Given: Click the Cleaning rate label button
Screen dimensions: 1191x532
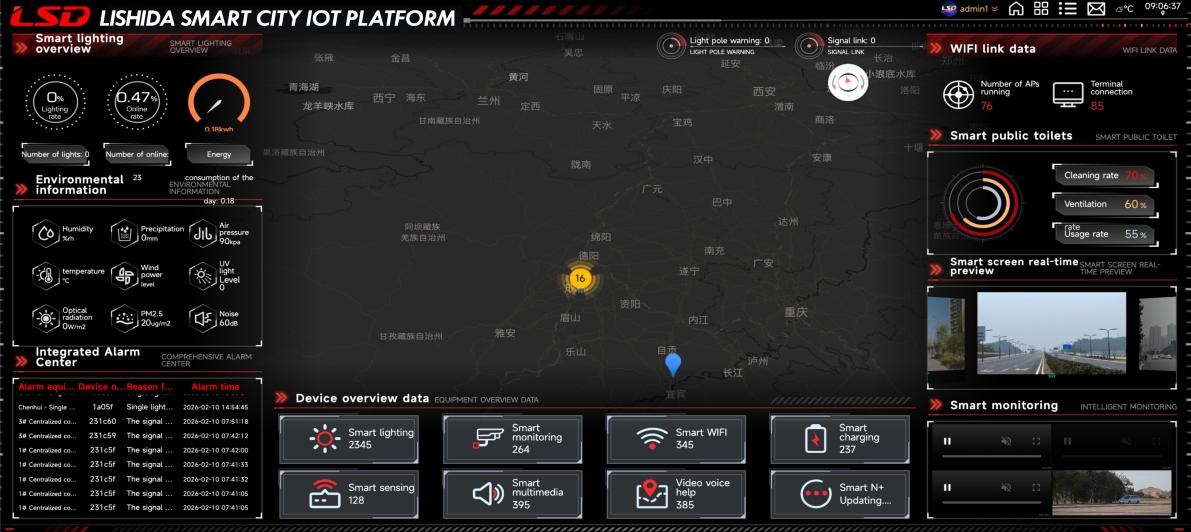Looking at the screenshot, I should [x=1102, y=175].
